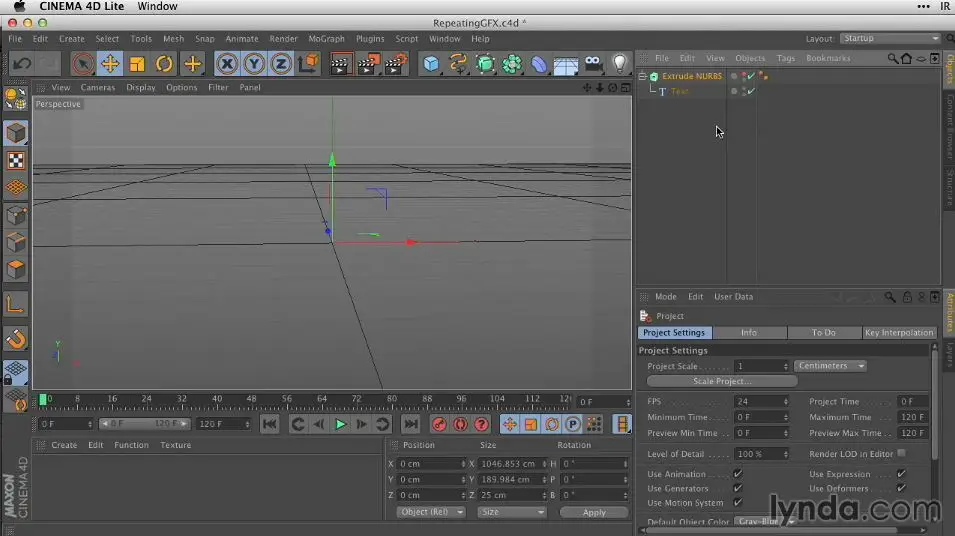
Task: Go to end of animation
Action: [411, 424]
